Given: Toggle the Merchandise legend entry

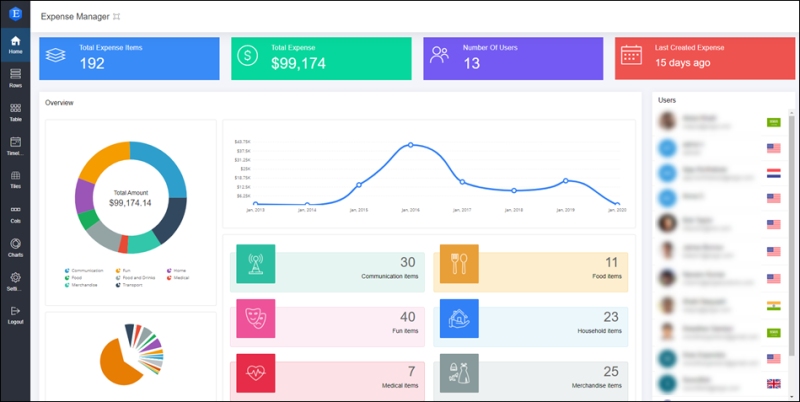Looking at the screenshot, I should tap(81, 285).
